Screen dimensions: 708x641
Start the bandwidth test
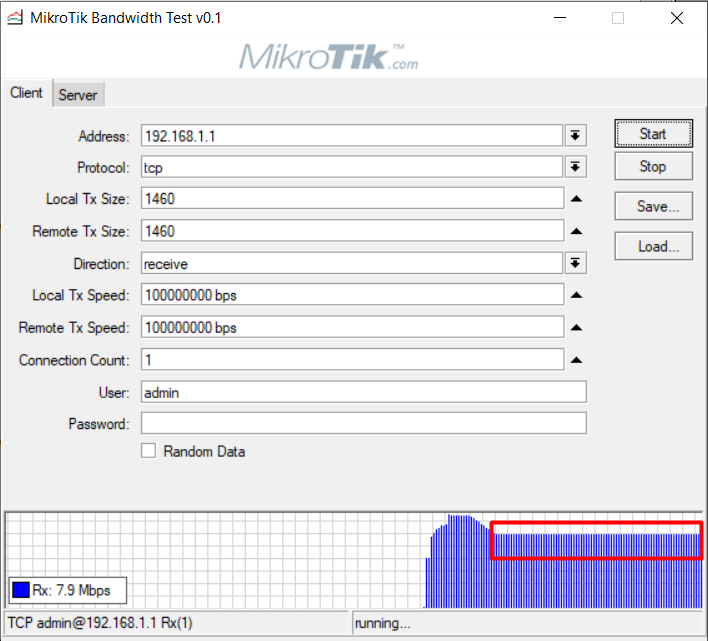coord(653,134)
